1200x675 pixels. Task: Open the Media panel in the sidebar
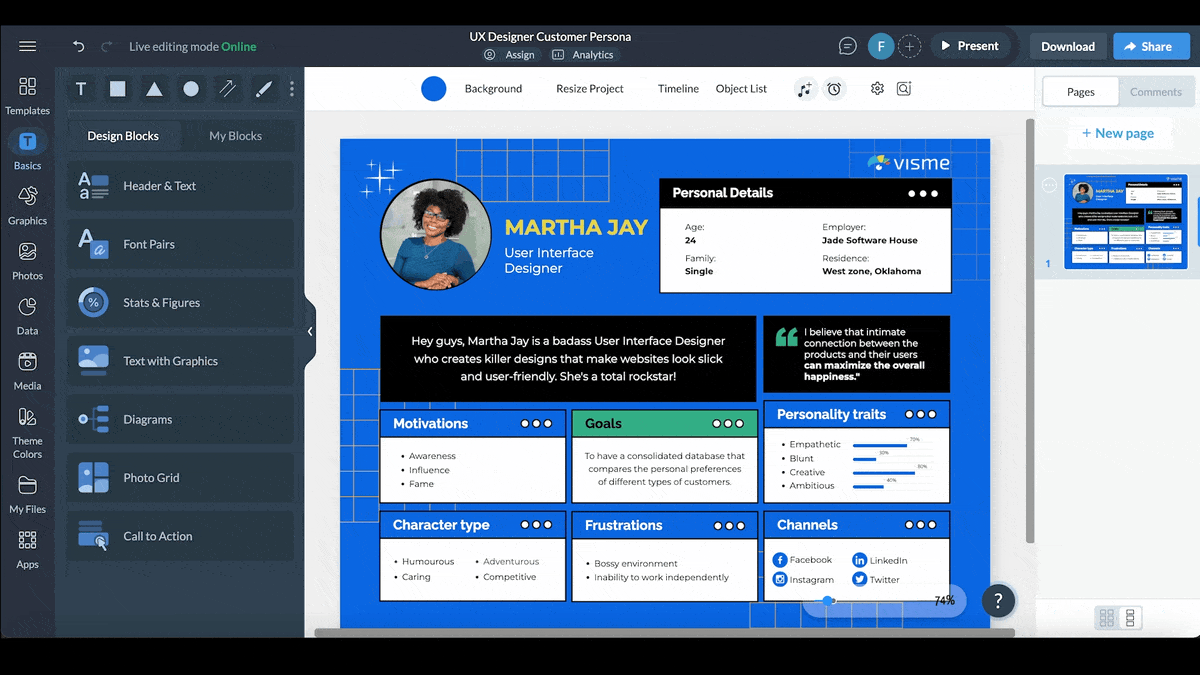(x=27, y=371)
